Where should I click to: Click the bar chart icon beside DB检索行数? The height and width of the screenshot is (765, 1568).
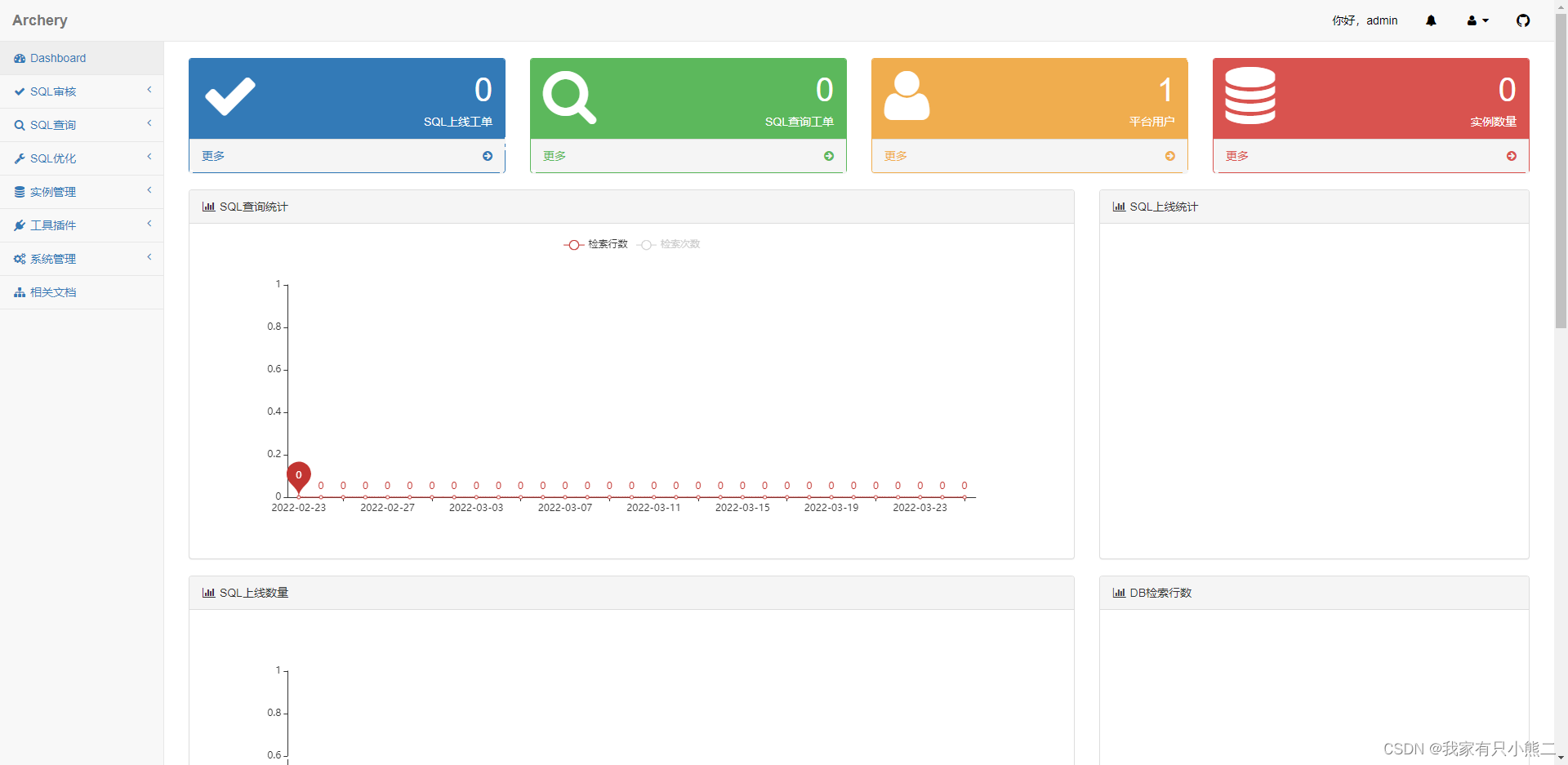1119,593
